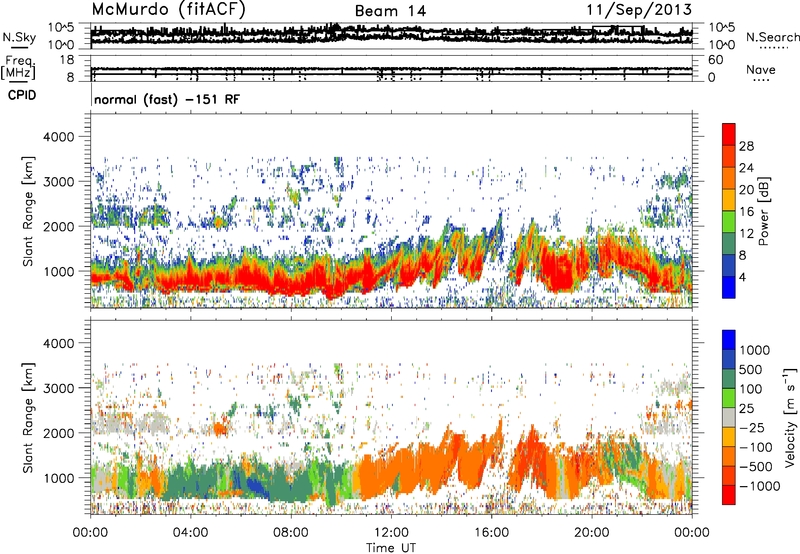Click the '3000' tick on the Velocity panel

click(58, 388)
